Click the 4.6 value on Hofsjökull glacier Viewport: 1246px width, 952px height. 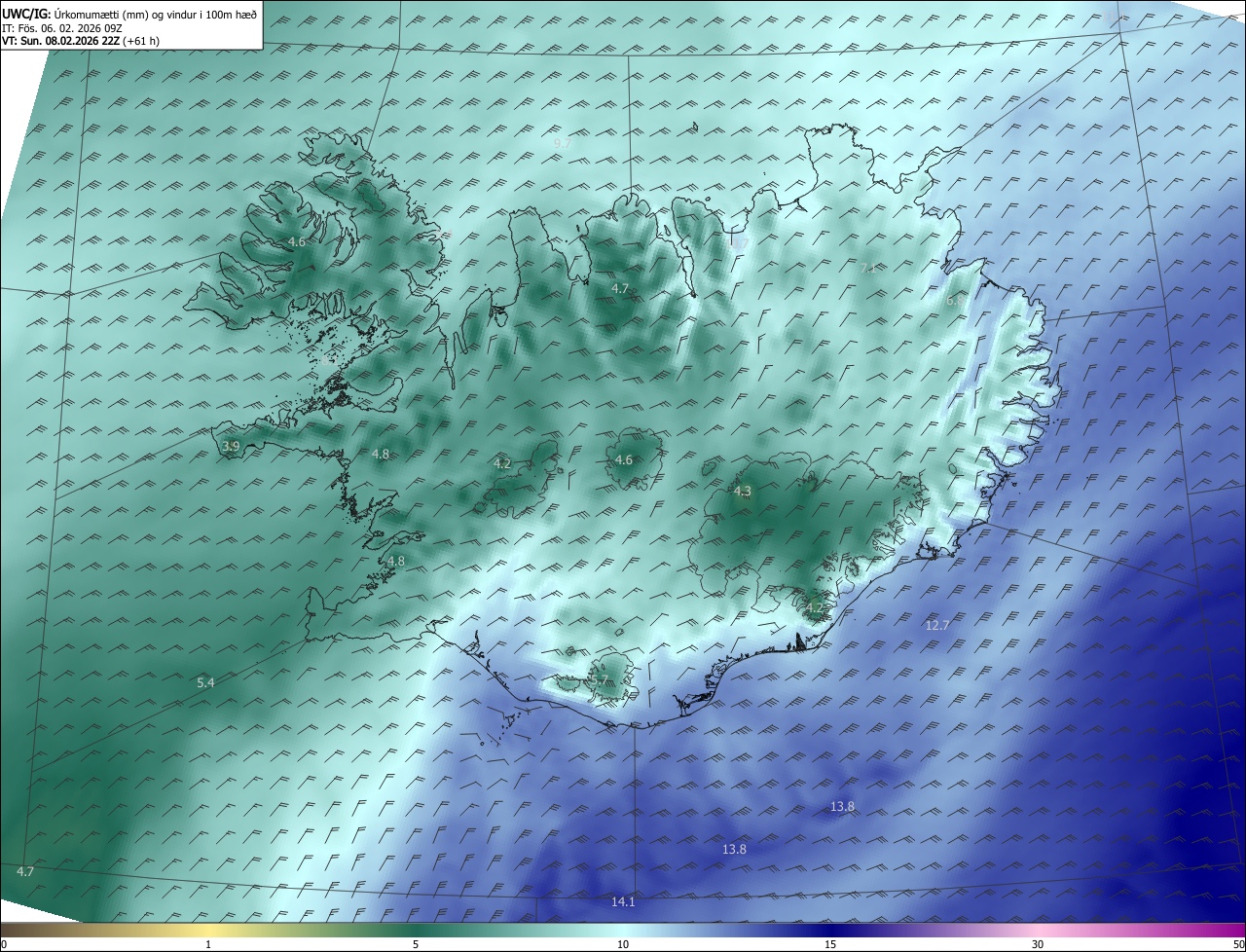(x=624, y=460)
